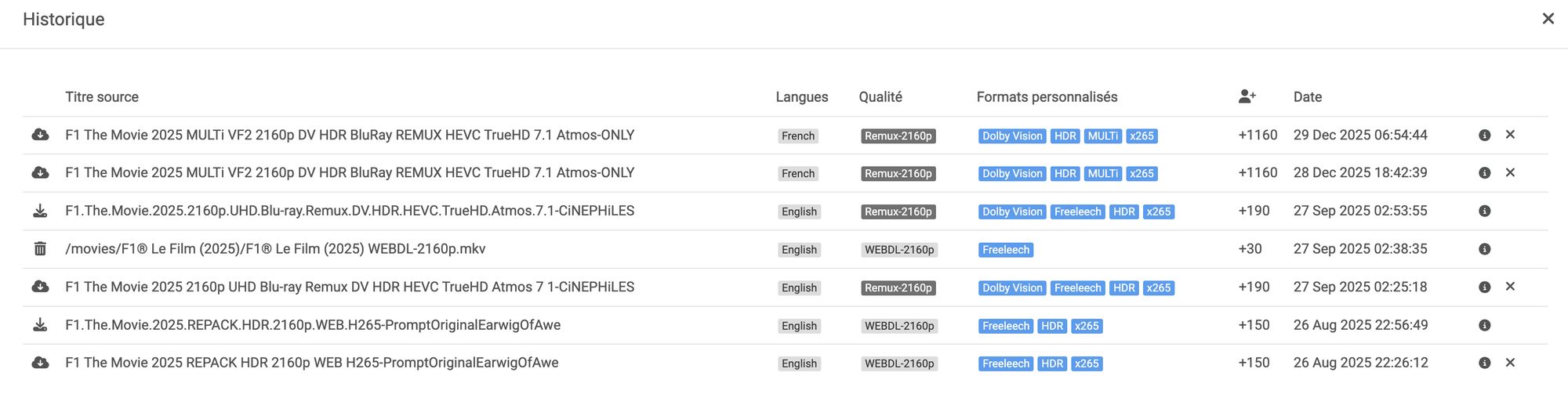Screen dimensions: 1568x405
Task: Click the MULTi format tag in second row
Action: point(1102,174)
